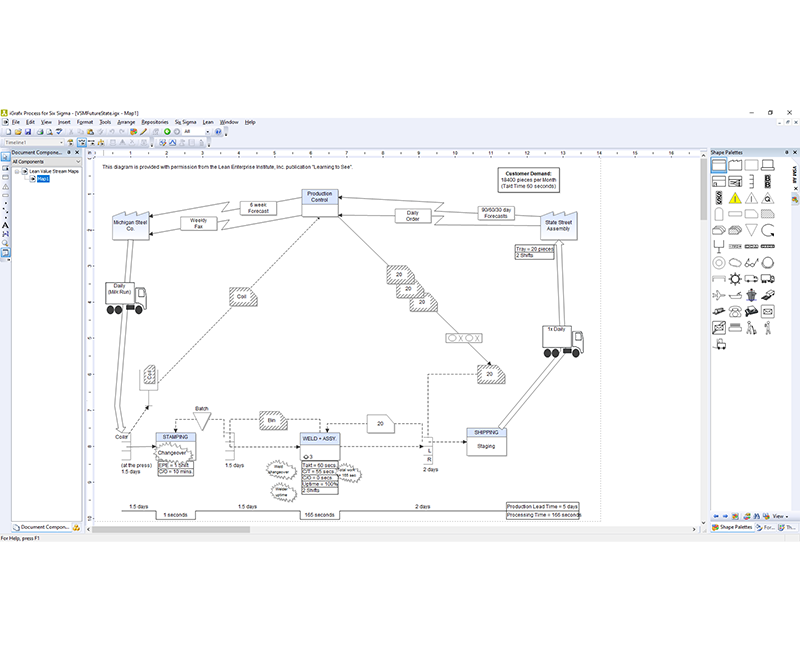This screenshot has height=650, width=800.
Task: Open the color palette toolbar icon
Action: point(134,131)
